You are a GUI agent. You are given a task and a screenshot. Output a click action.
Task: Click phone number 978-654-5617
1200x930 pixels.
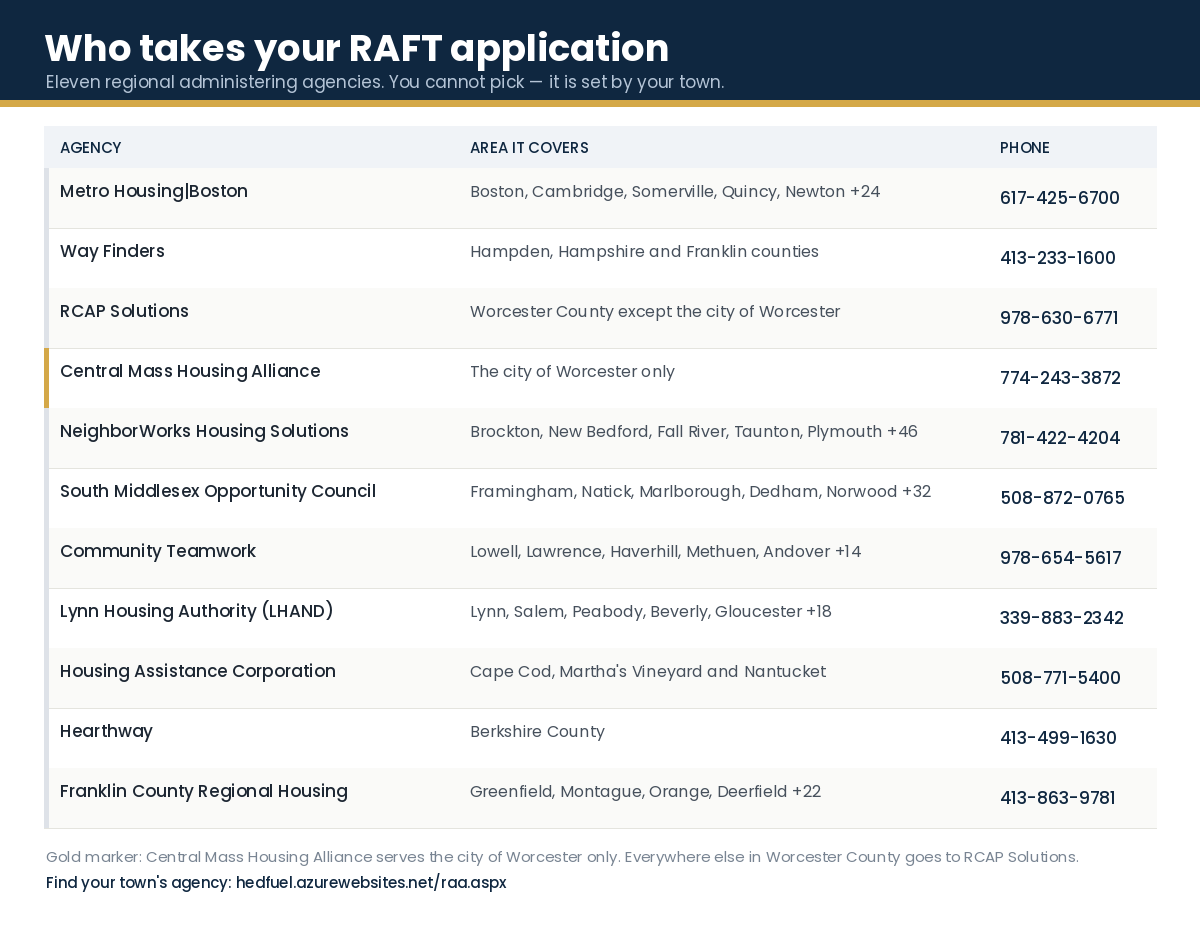point(1061,558)
